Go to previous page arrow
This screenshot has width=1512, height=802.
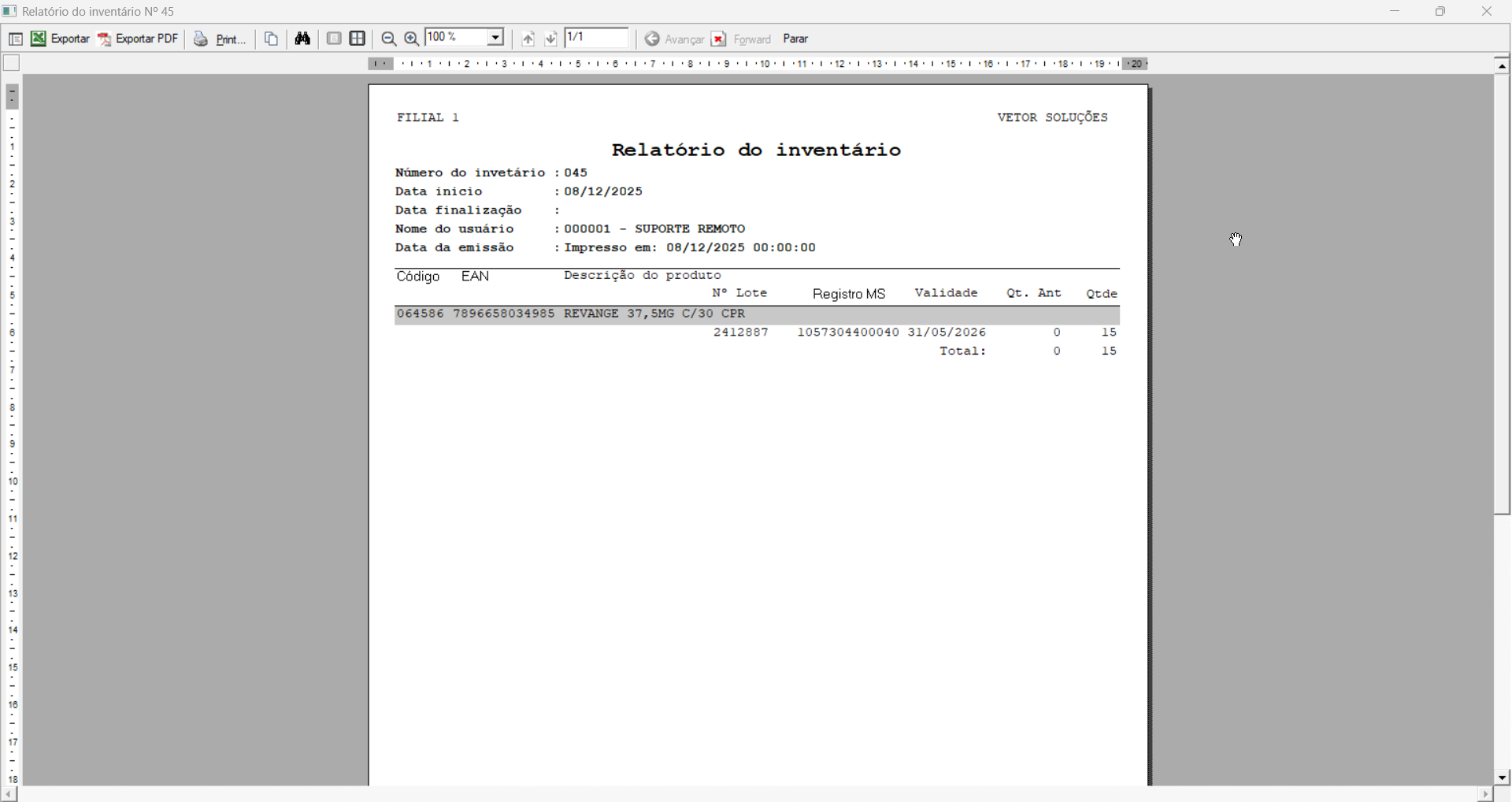tap(528, 39)
